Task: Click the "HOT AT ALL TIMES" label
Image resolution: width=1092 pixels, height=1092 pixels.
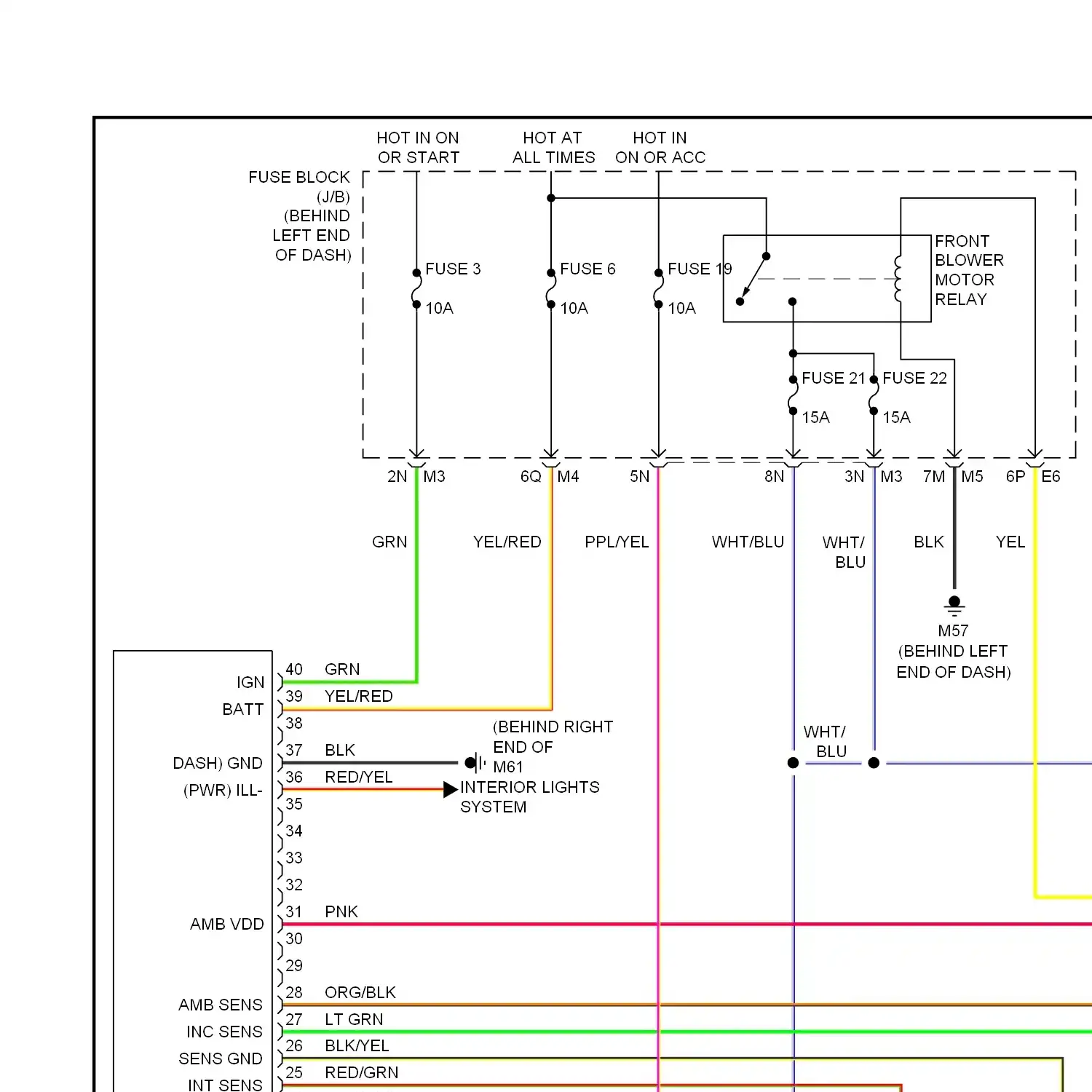Action: point(553,148)
